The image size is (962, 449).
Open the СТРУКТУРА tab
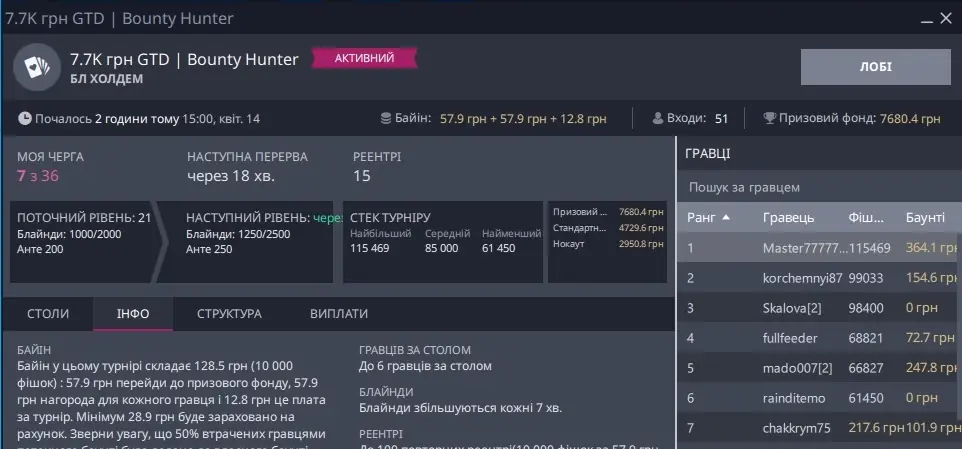click(x=229, y=313)
